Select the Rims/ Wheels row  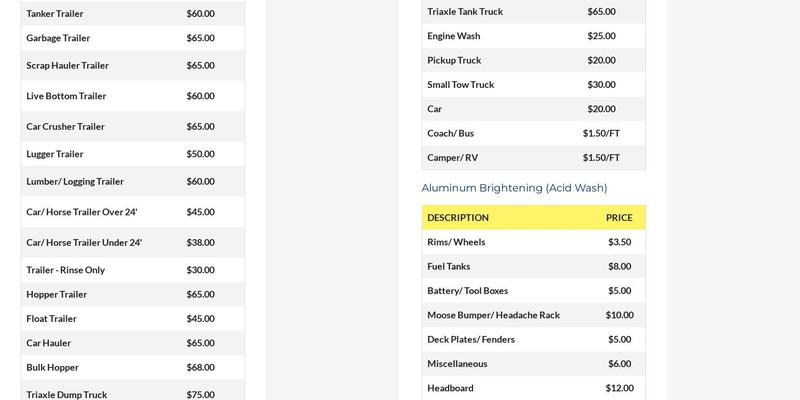[455, 242]
